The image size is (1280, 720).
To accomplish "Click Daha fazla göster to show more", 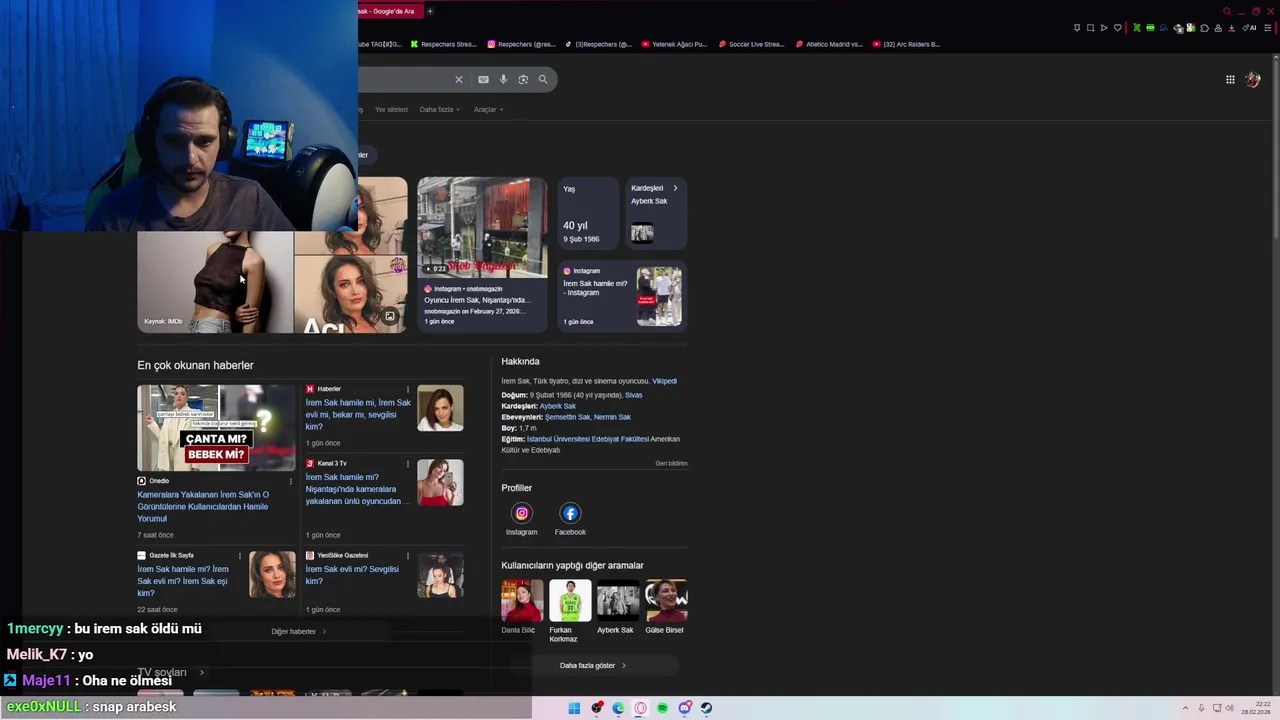I will tap(593, 665).
